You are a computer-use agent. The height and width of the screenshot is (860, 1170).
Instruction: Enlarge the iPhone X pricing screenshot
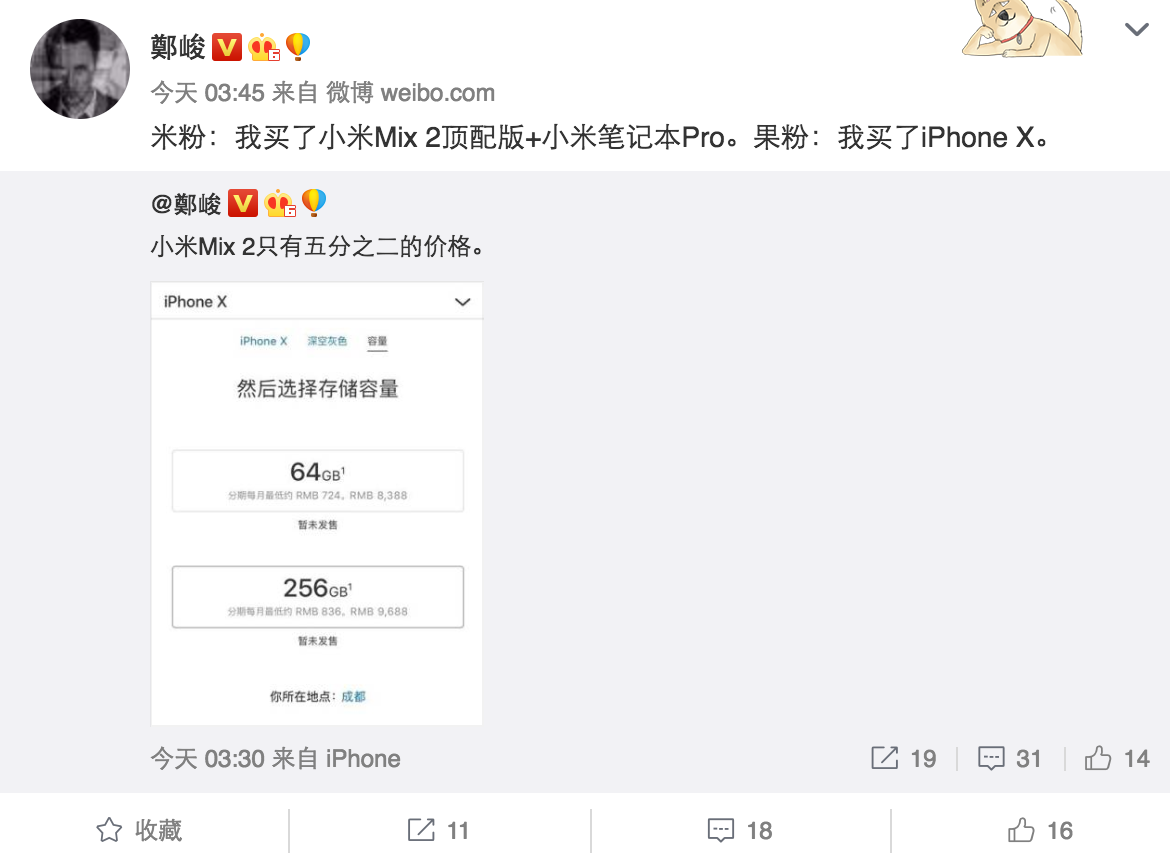[316, 503]
